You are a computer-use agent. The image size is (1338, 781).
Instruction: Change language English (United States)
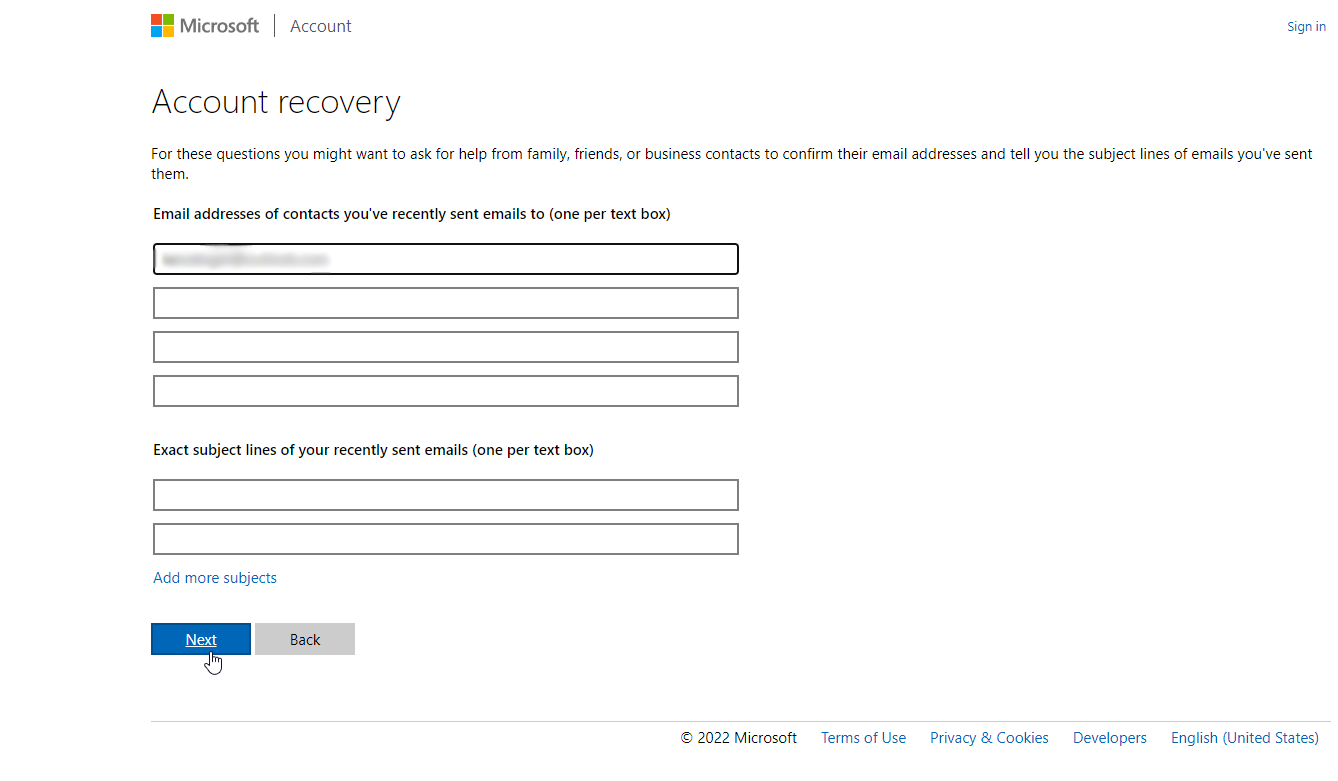(1245, 738)
